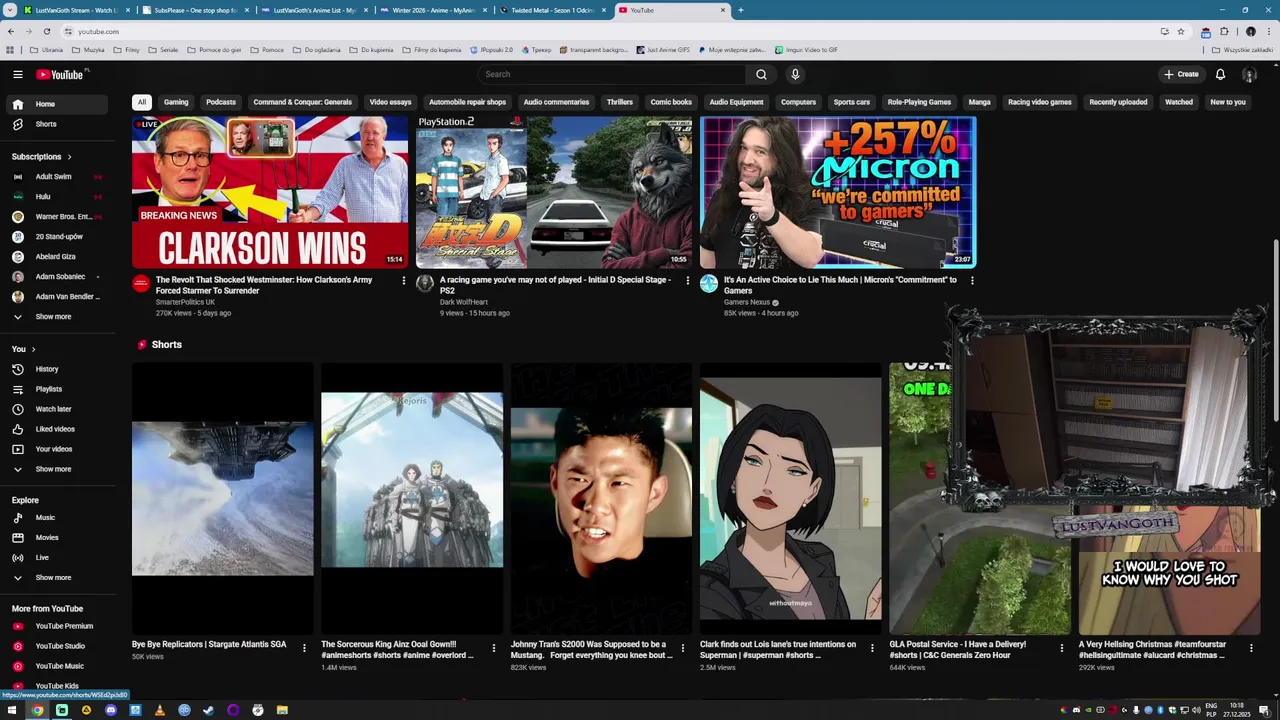1280x720 pixels.
Task: Open options for Stargate Atlantis short
Action: tap(304, 648)
